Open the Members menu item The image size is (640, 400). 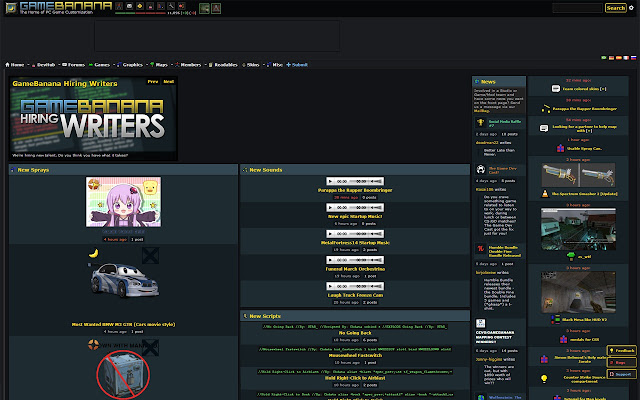pyautogui.click(x=188, y=65)
